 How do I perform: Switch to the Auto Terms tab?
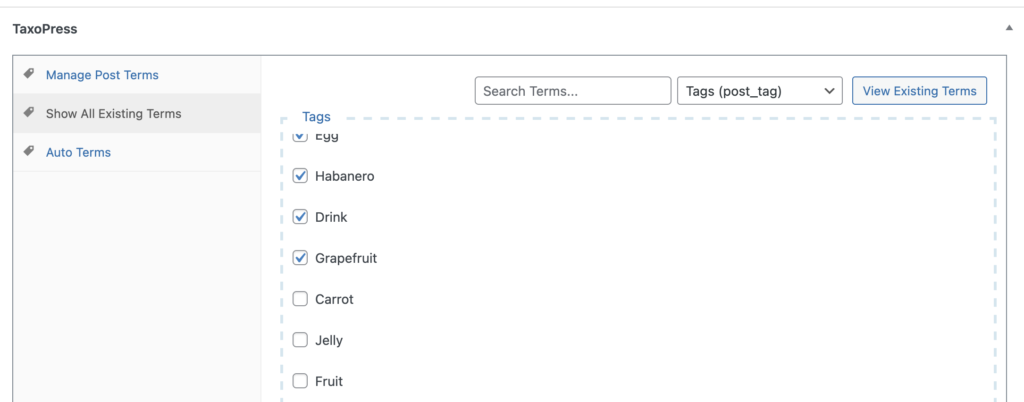pyautogui.click(x=78, y=153)
